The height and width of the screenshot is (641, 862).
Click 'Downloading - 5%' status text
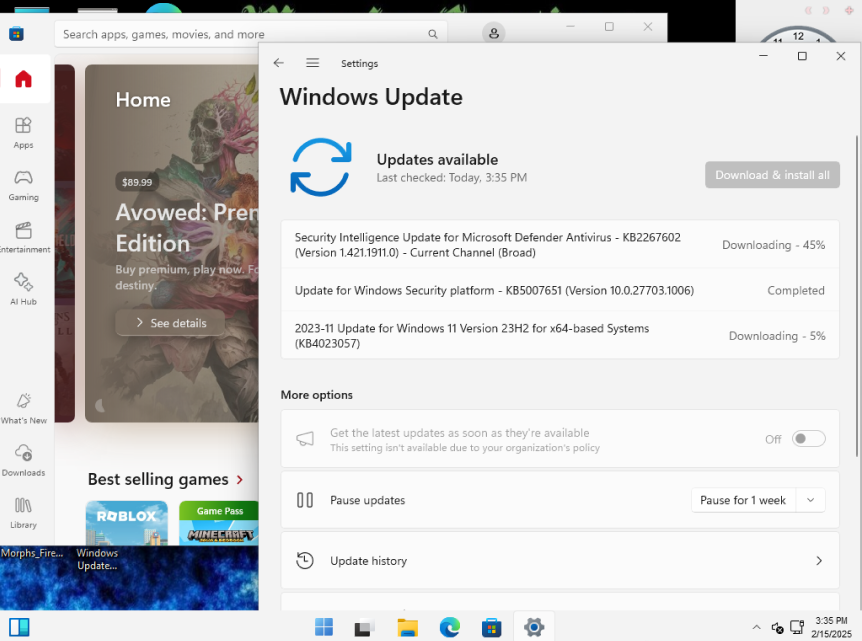[777, 335]
